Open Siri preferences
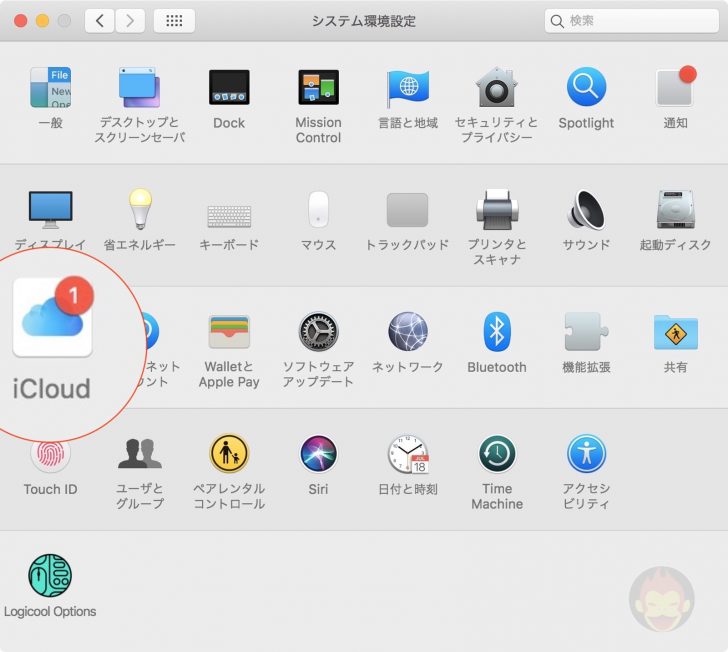 (x=318, y=453)
